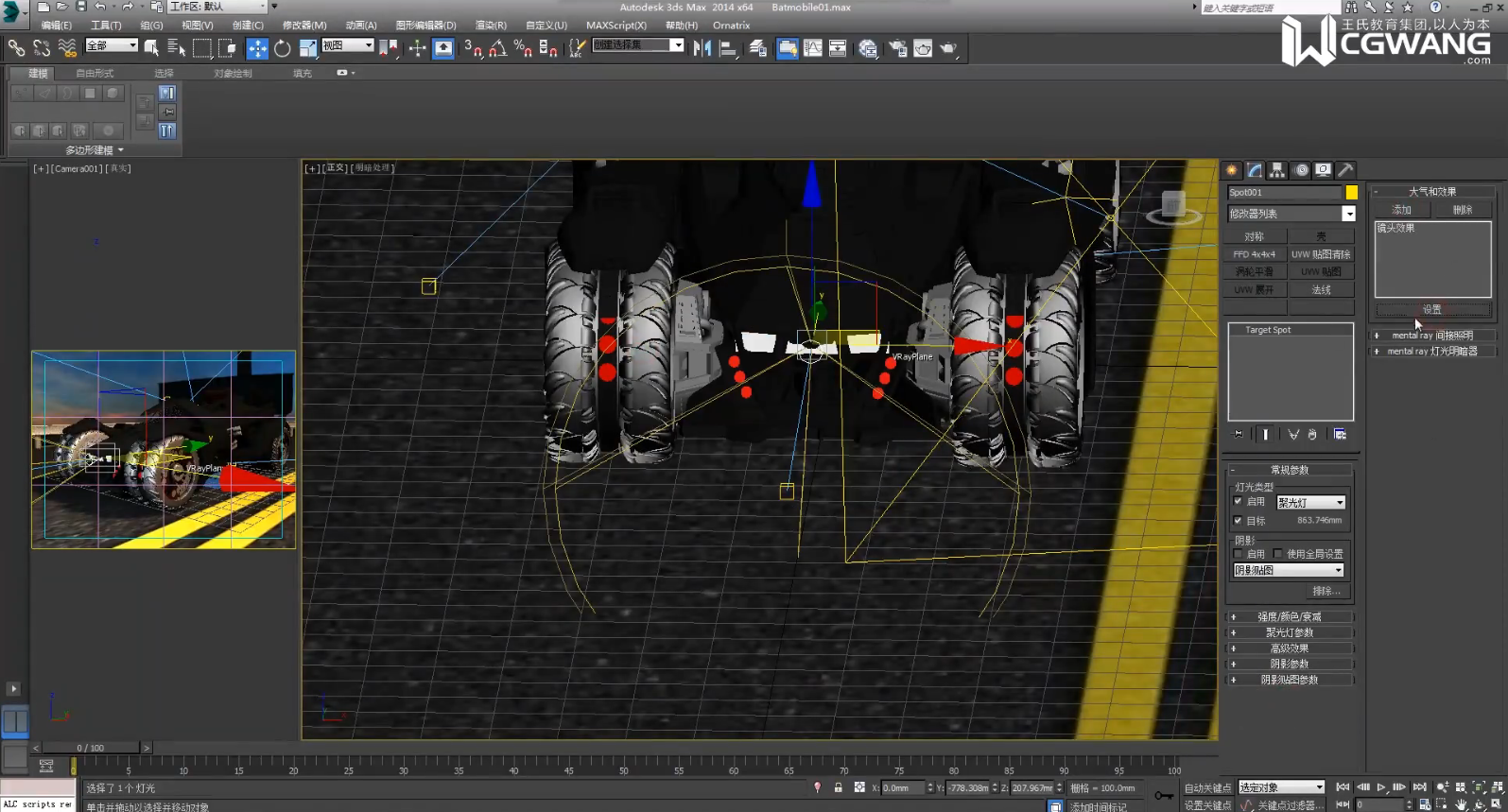Click the 删除 delete effect button
Screen dimensions: 1508x812
1463,210
